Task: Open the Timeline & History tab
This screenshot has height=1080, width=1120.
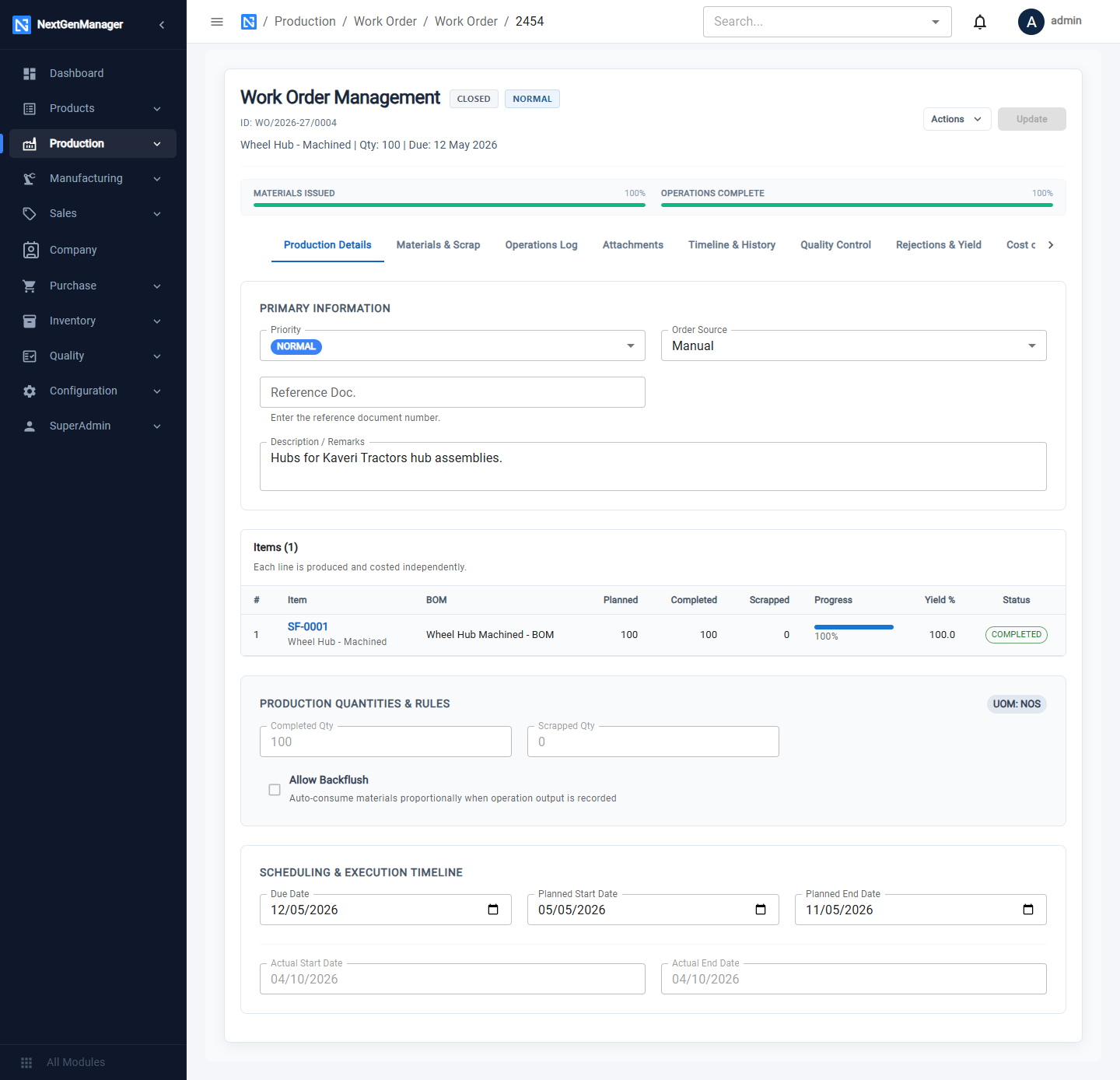Action: pos(732,245)
